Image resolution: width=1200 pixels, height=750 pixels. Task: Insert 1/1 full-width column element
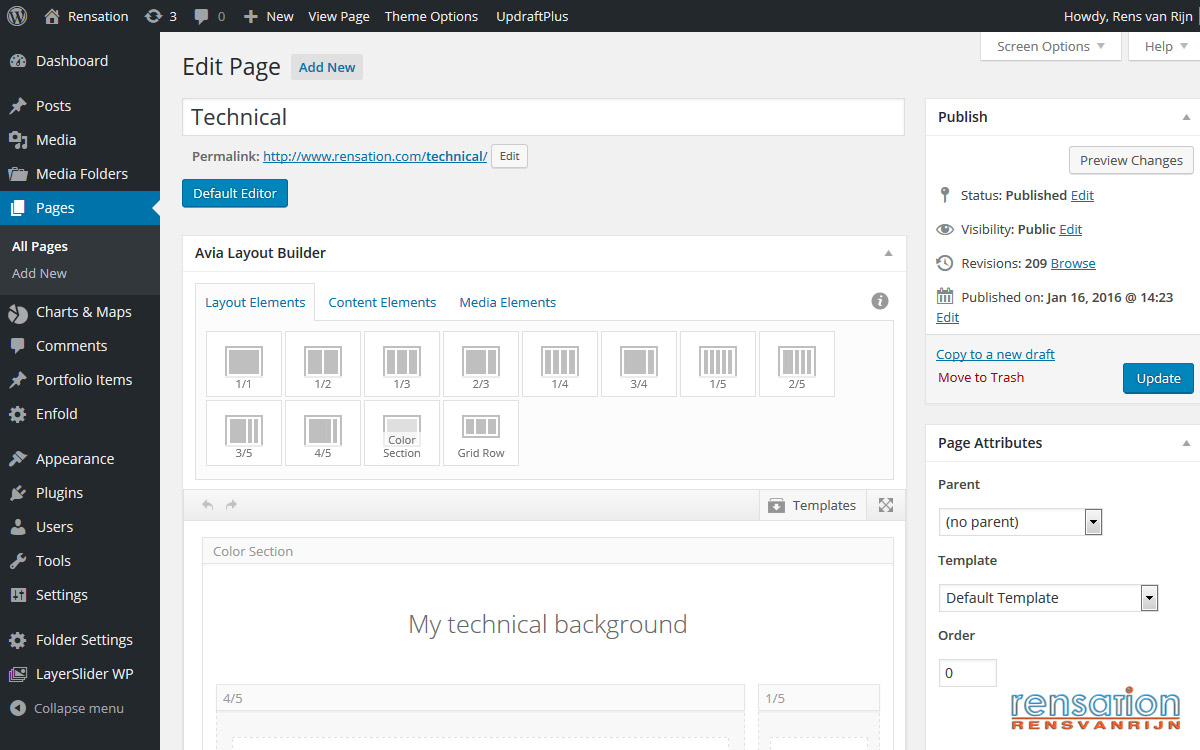(x=244, y=364)
